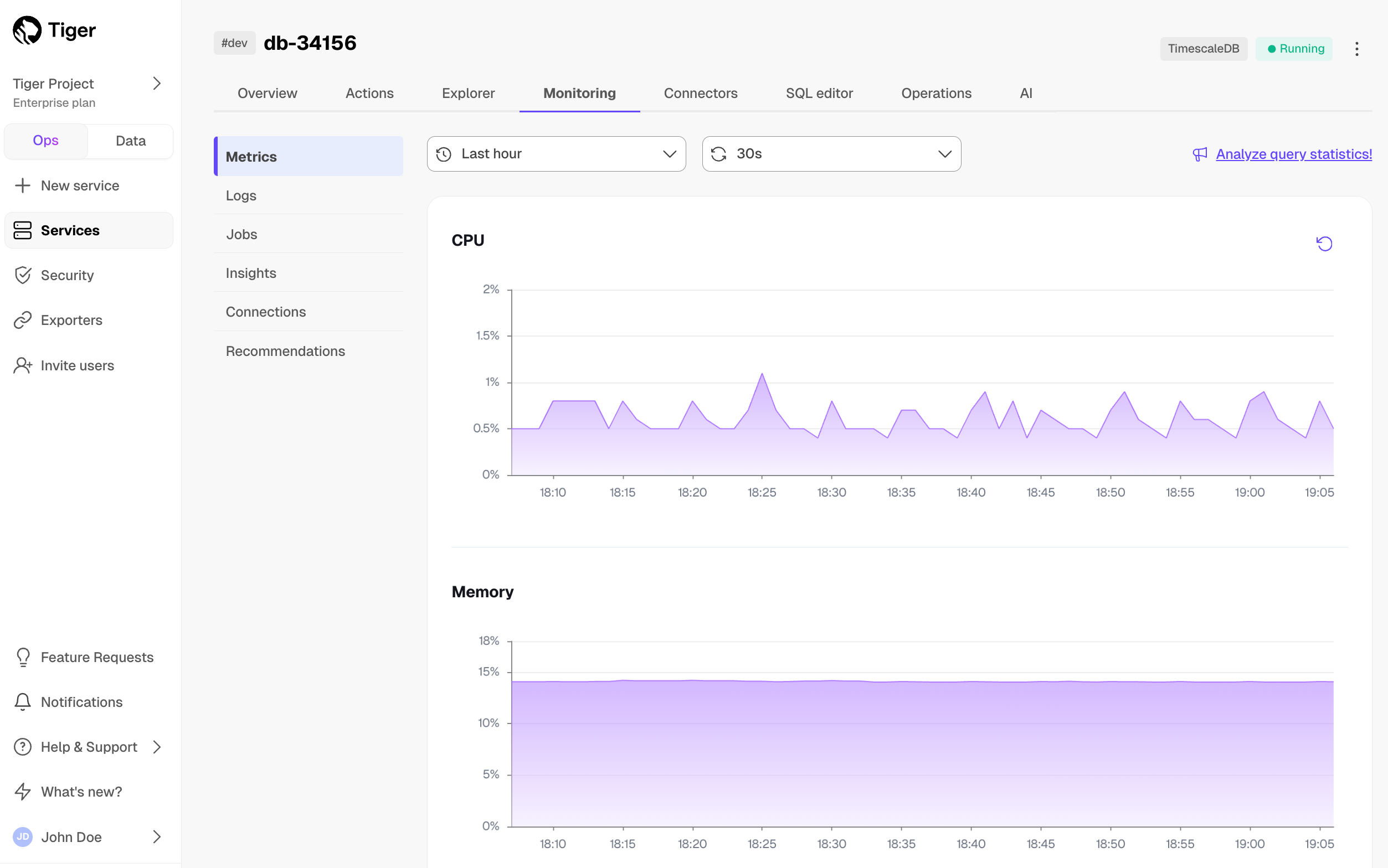Click the Tiger logo icon
The width and height of the screenshot is (1388, 868).
[x=27, y=30]
